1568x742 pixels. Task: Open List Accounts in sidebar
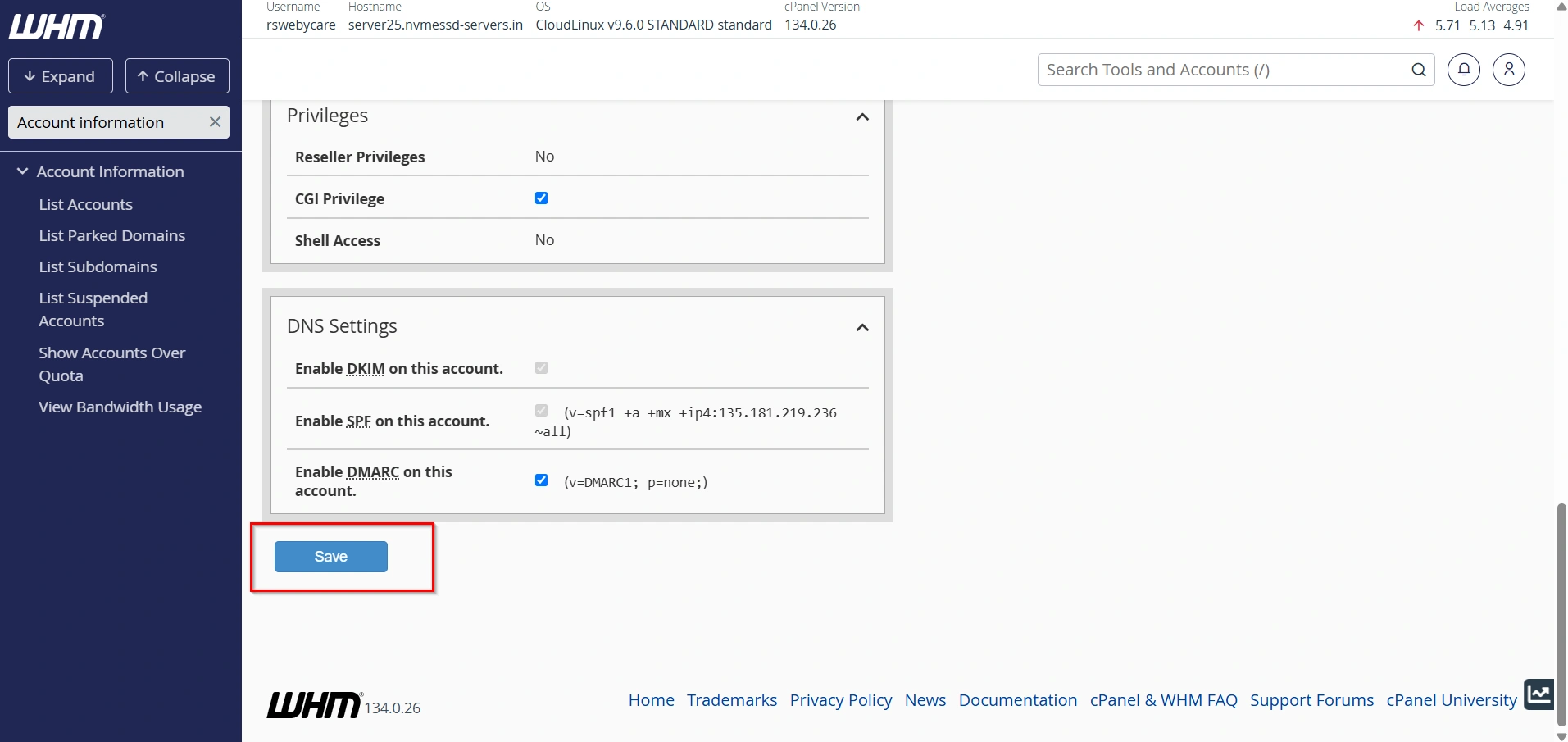86,204
